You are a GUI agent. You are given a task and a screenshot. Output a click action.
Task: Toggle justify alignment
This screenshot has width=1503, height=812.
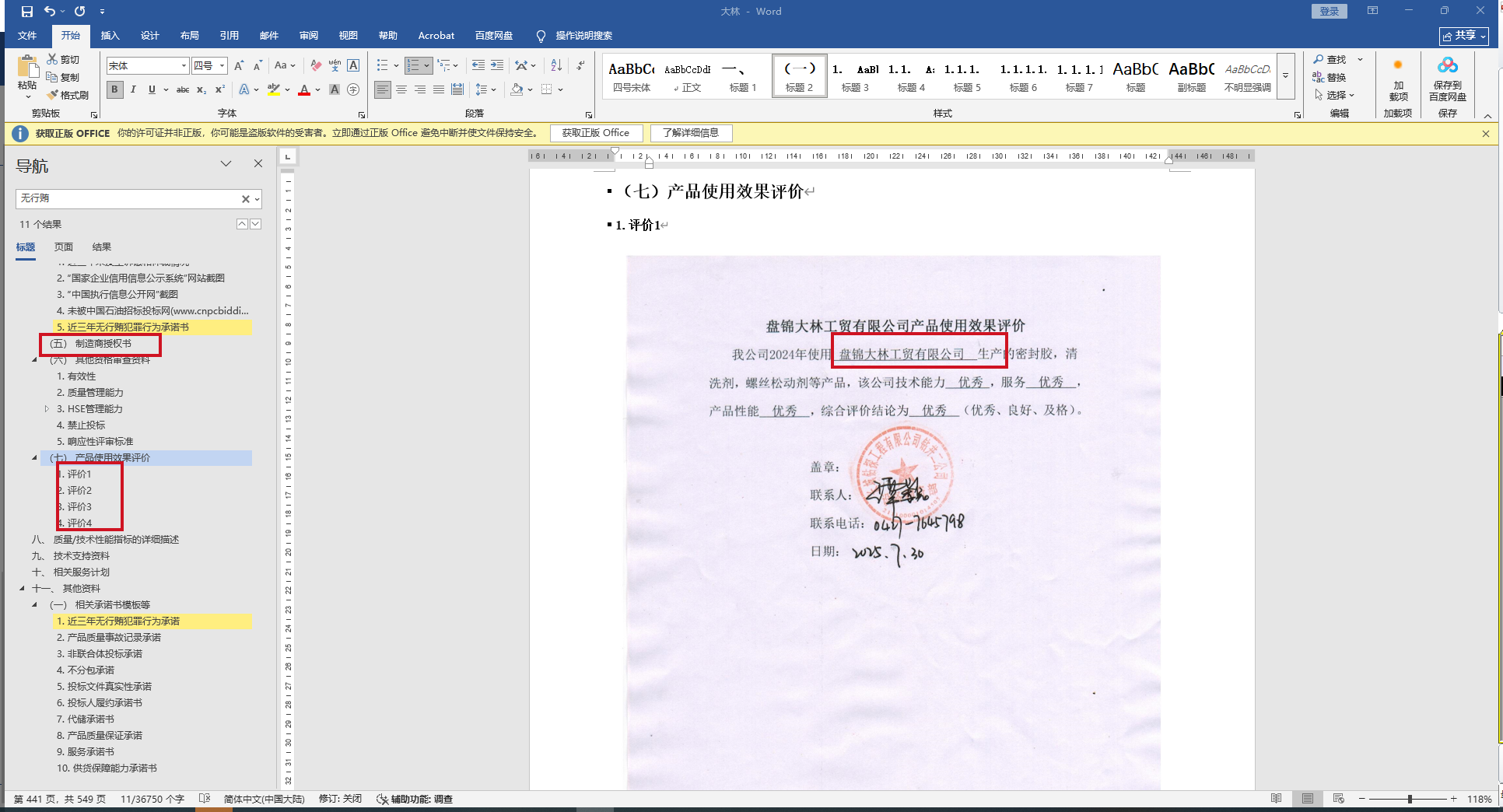[439, 89]
